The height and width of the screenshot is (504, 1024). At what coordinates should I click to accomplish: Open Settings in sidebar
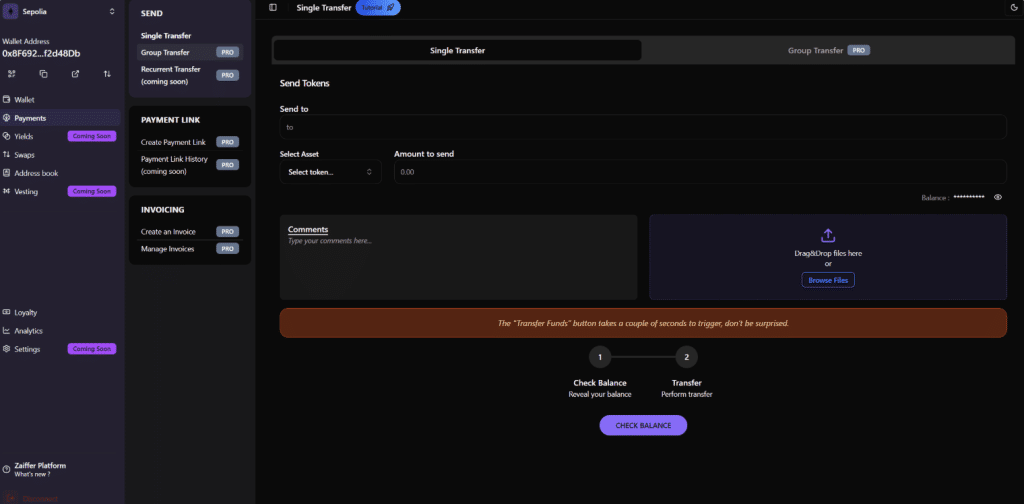click(27, 349)
